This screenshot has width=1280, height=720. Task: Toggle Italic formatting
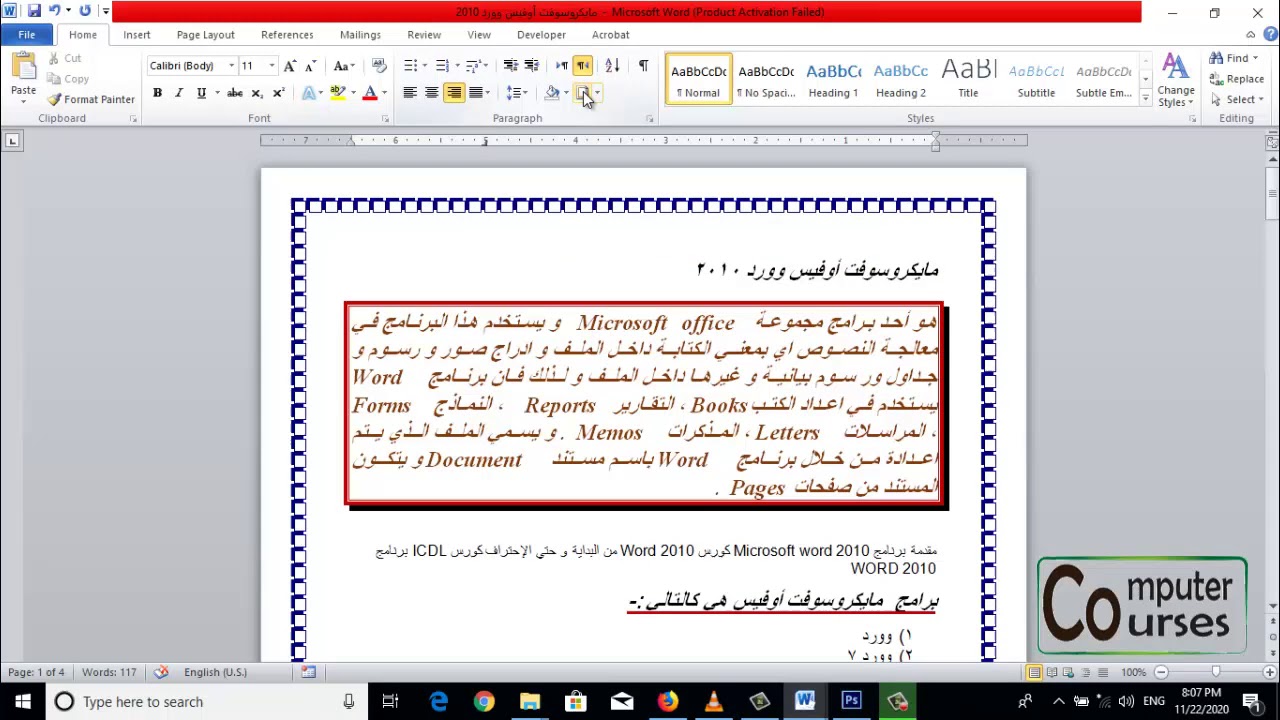(x=179, y=93)
